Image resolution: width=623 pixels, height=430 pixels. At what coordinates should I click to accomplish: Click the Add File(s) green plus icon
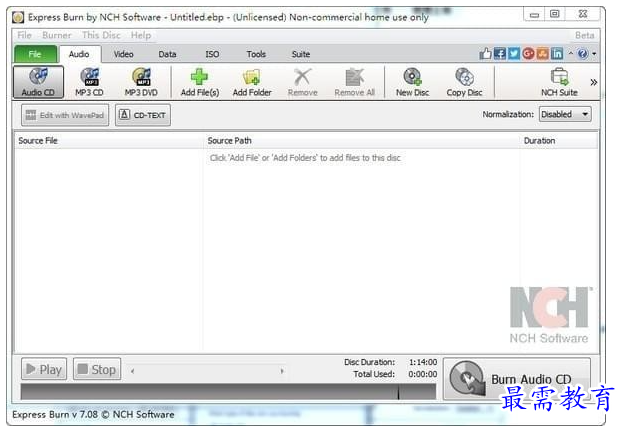click(199, 77)
